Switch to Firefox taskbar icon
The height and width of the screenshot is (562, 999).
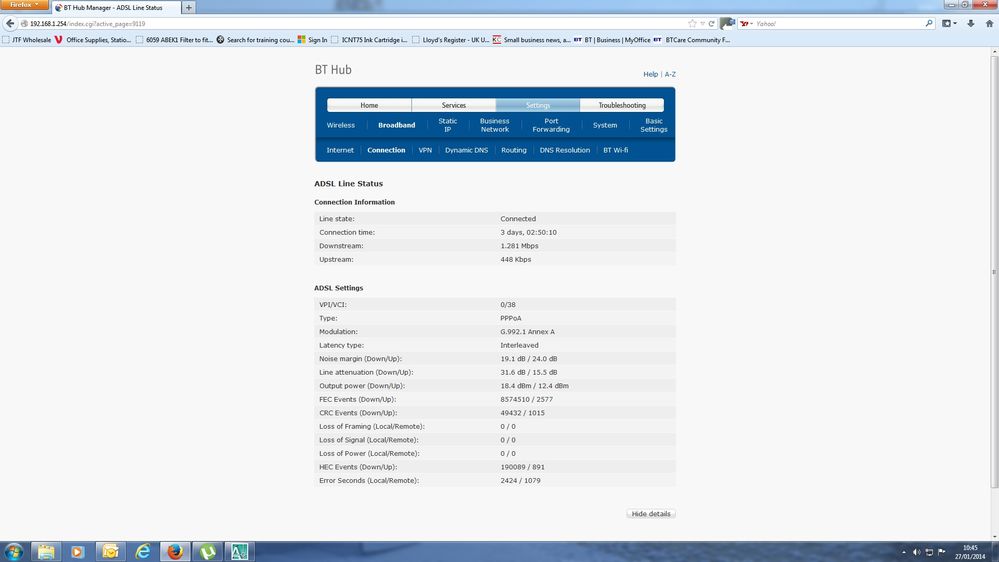point(175,551)
